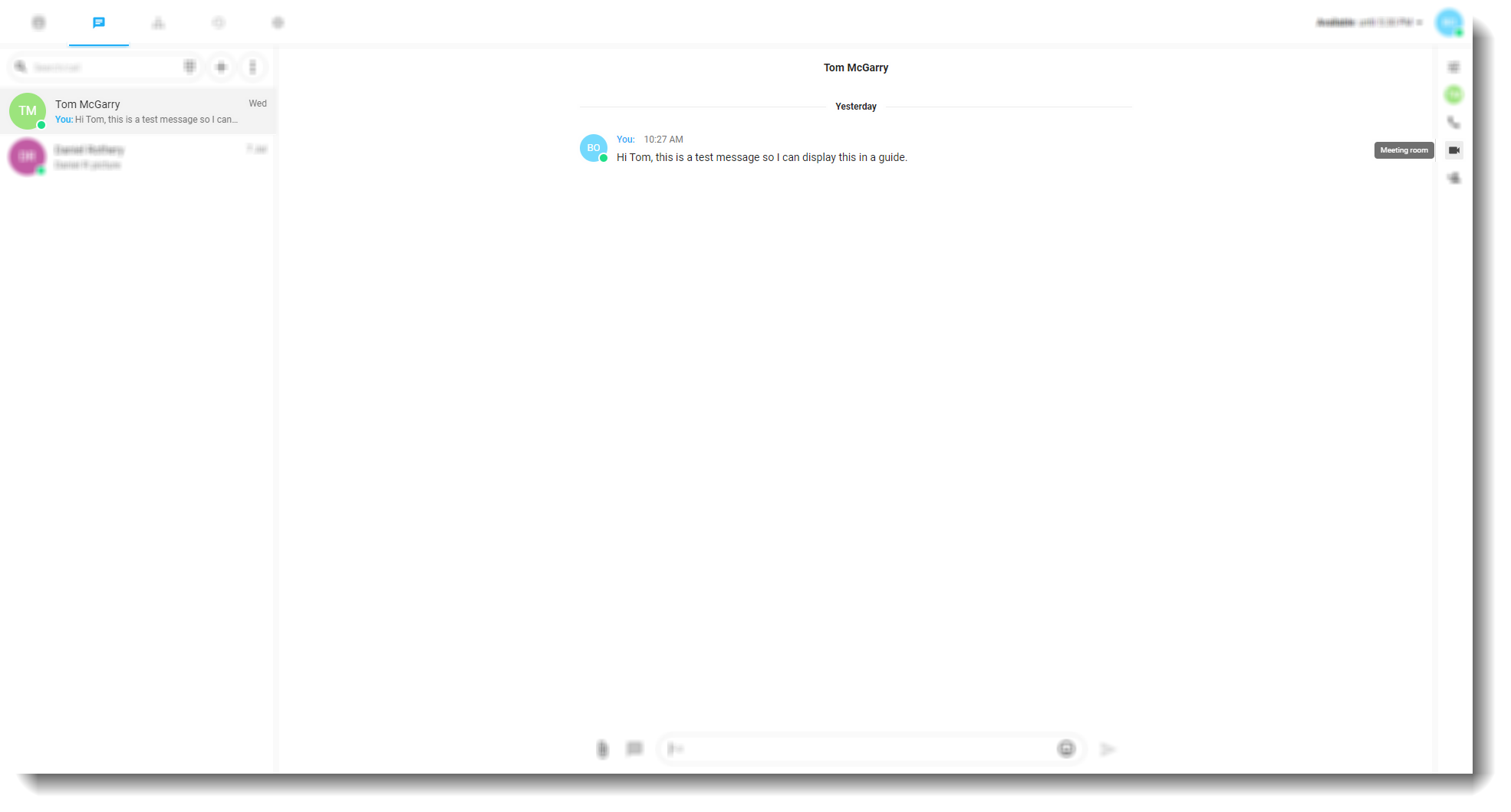Open the message templates icon beside the paperclip
1511x812 pixels.
click(x=634, y=748)
